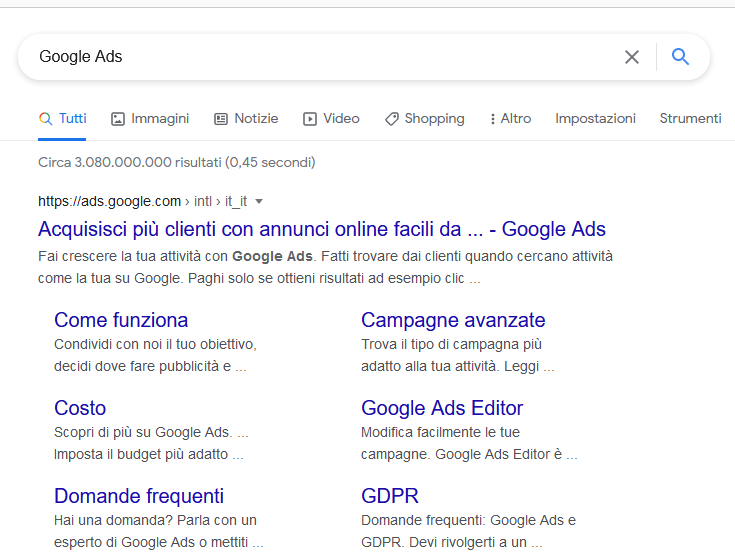Select the Tutti tab
Viewport: 735px width, 557px height.
(x=62, y=119)
